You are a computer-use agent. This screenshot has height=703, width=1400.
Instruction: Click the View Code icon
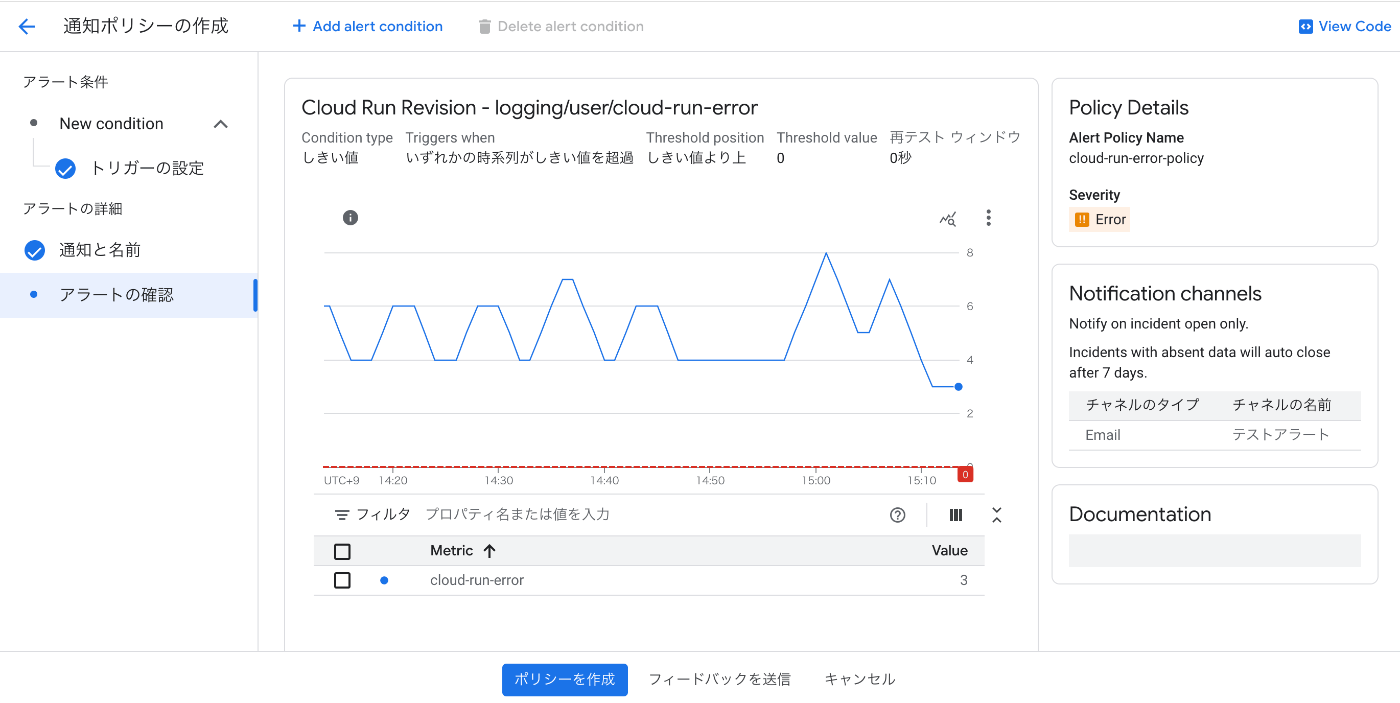[x=1306, y=27]
